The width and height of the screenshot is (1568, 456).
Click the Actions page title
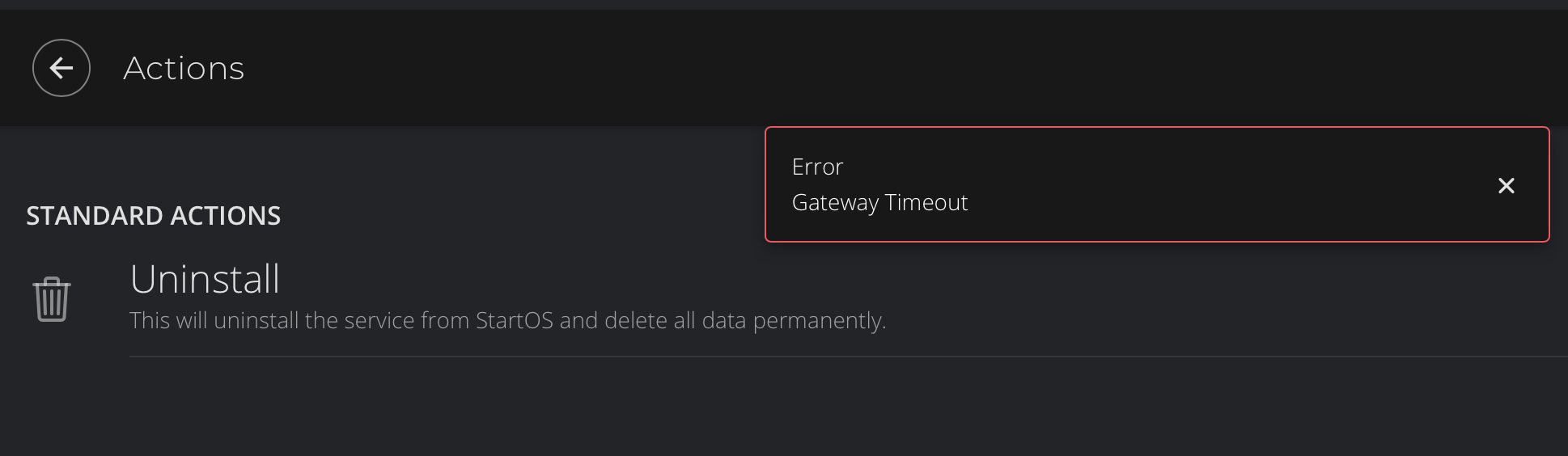pyautogui.click(x=184, y=69)
